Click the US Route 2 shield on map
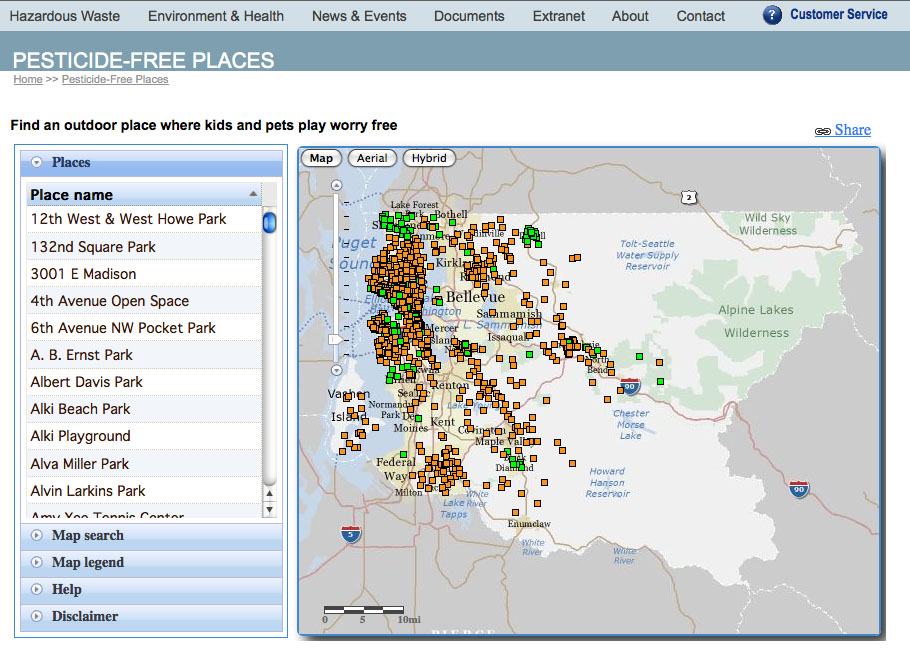910x656 pixels. [689, 197]
